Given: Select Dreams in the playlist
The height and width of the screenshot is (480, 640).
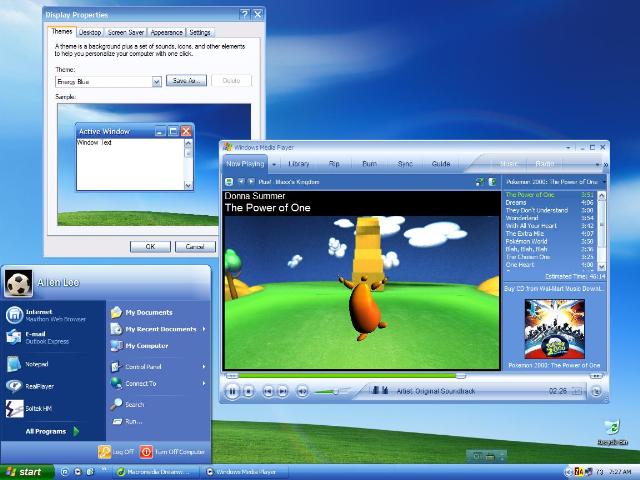Looking at the screenshot, I should click(x=549, y=202).
